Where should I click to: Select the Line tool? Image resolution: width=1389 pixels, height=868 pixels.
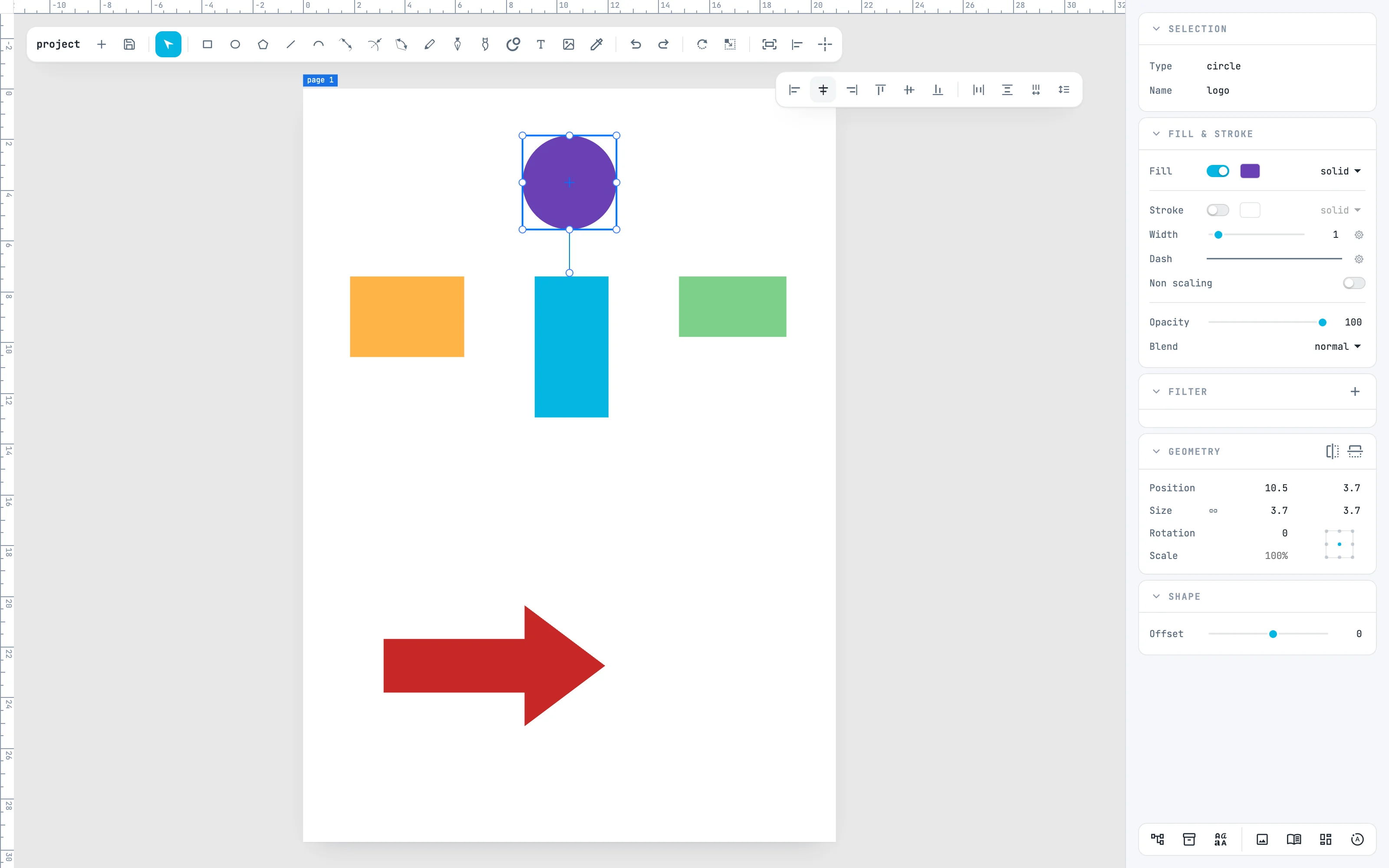pos(290,44)
